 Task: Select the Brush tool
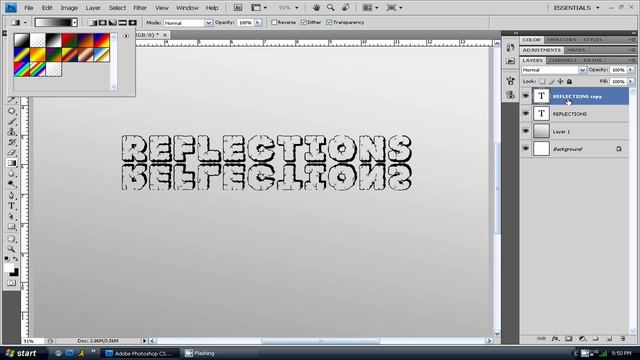tap(11, 121)
